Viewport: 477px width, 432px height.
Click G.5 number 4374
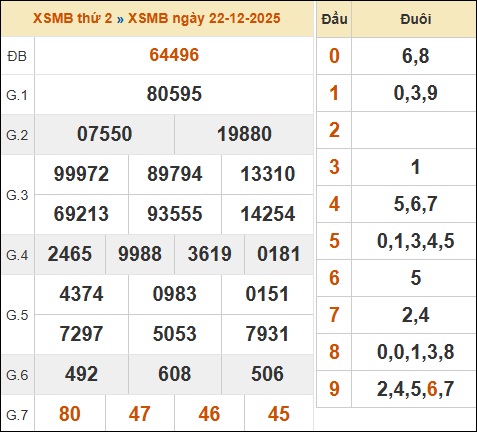pyautogui.click(x=81, y=294)
